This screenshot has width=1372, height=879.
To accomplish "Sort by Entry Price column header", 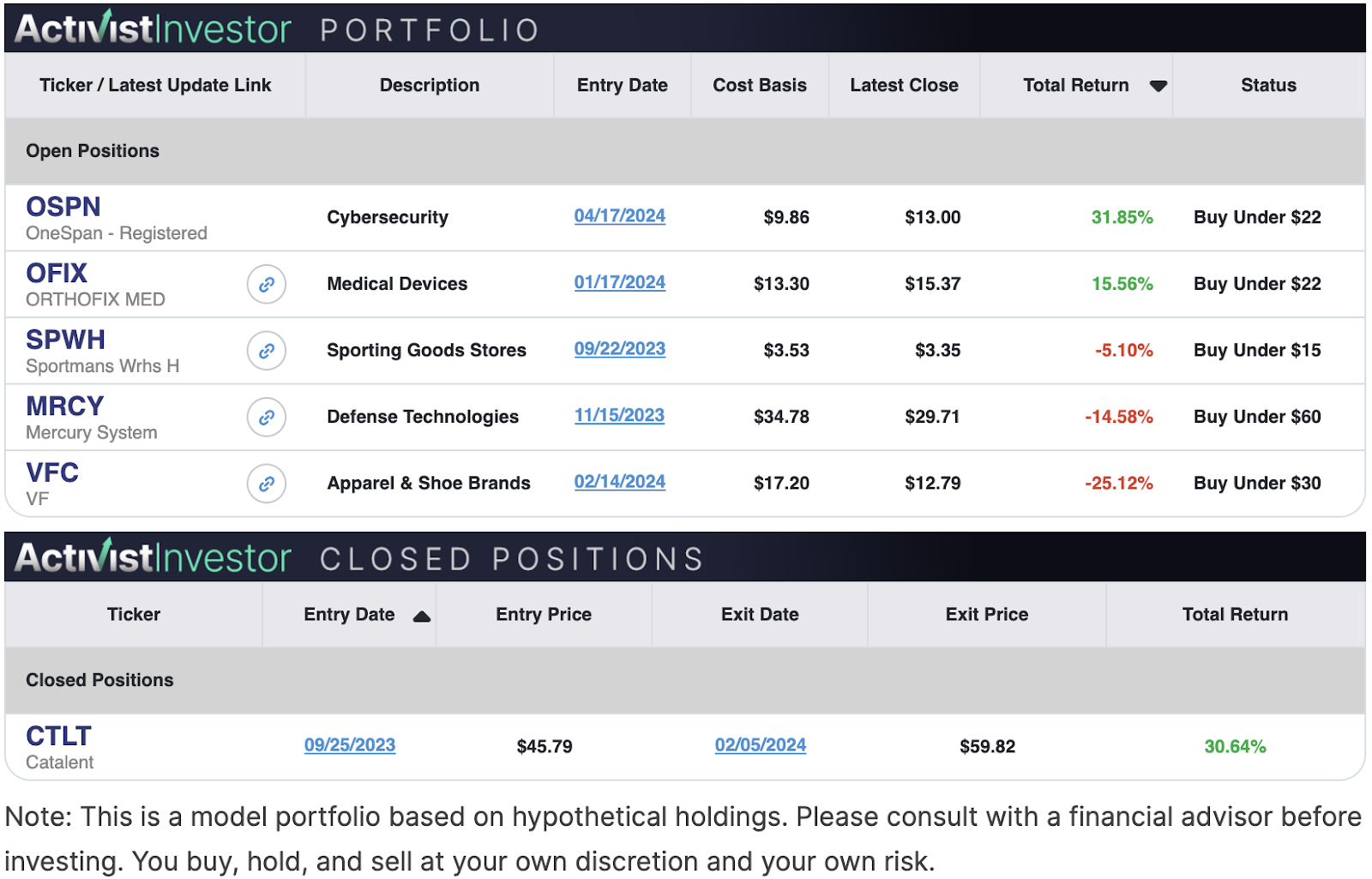I will 544,614.
